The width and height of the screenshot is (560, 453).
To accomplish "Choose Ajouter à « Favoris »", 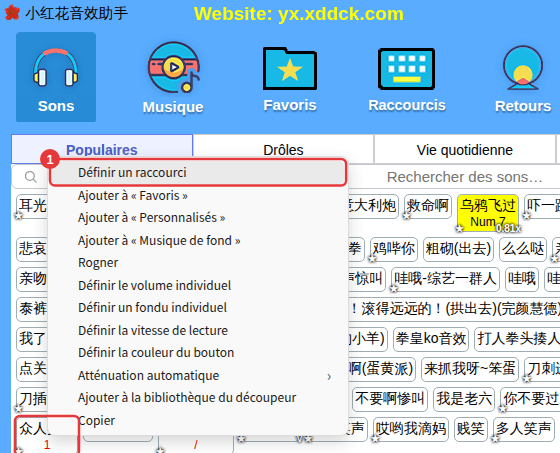I will [198, 195].
